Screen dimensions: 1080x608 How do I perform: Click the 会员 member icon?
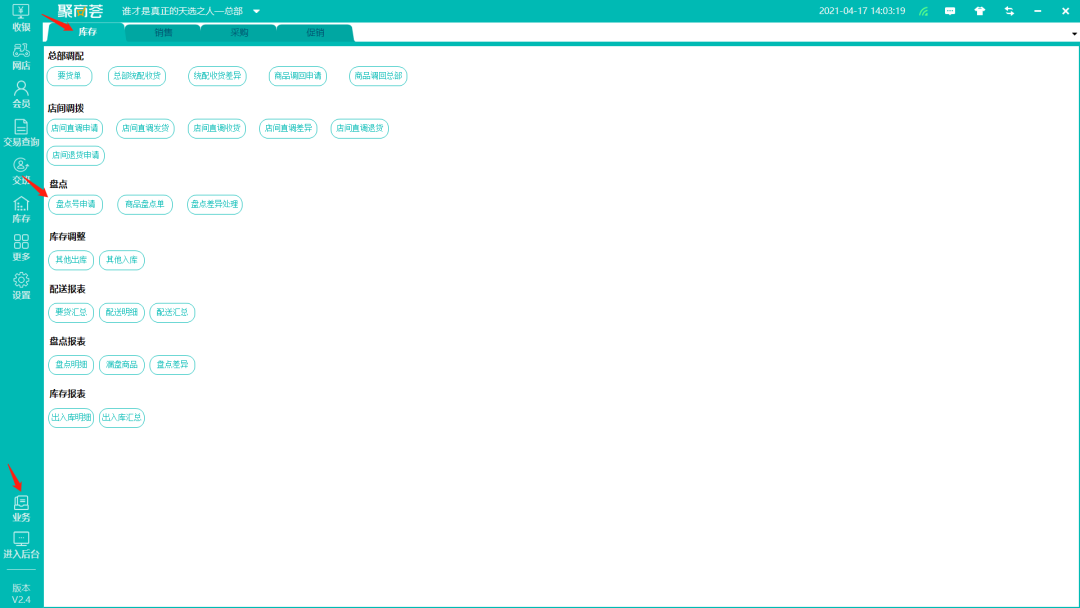pos(21,89)
